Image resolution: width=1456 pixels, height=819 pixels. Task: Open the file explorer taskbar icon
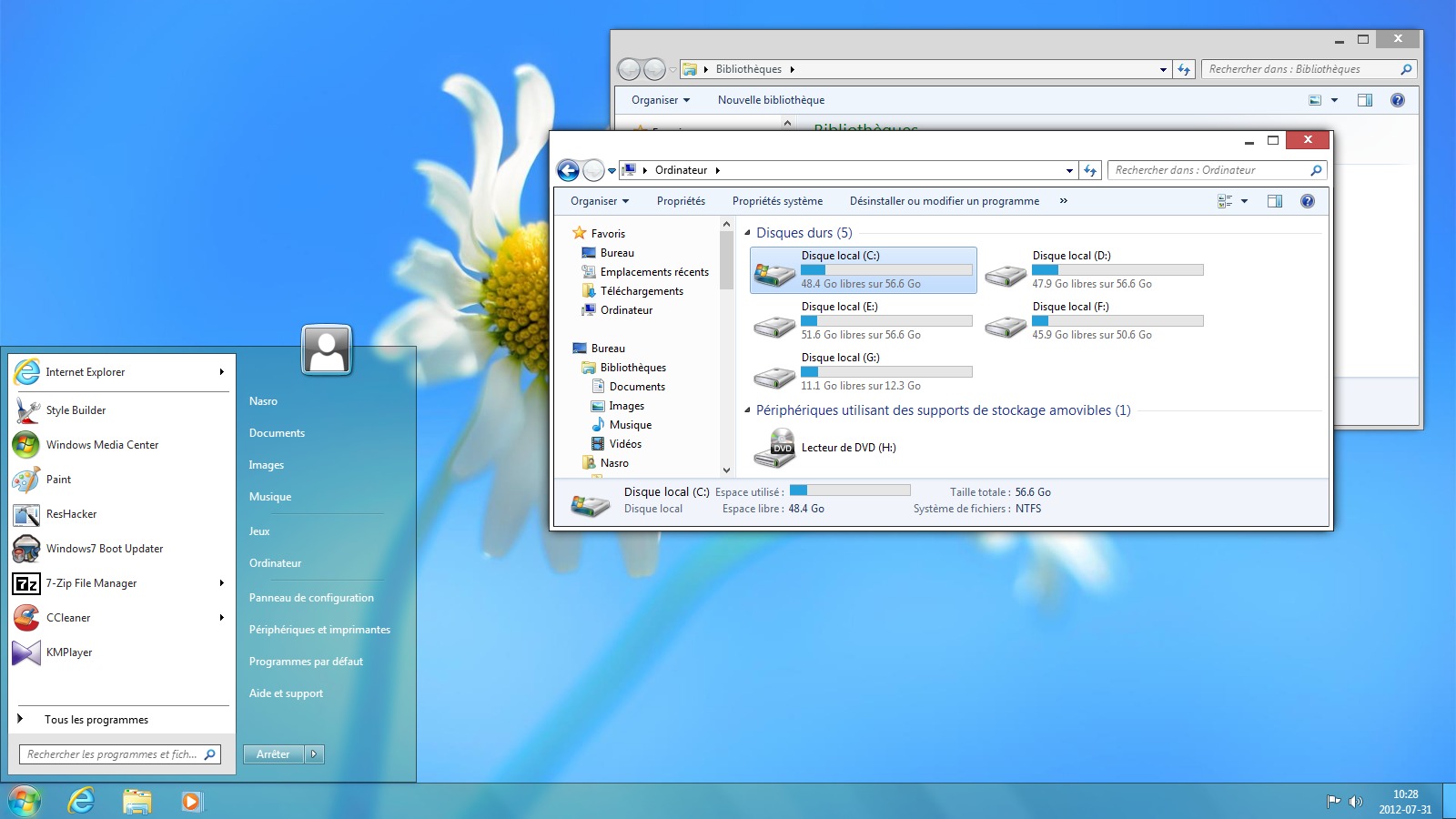coord(137,801)
